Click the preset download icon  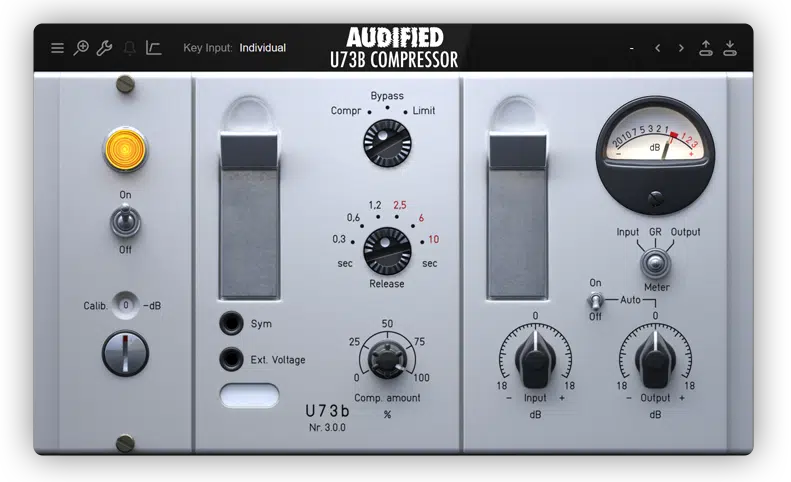point(730,48)
